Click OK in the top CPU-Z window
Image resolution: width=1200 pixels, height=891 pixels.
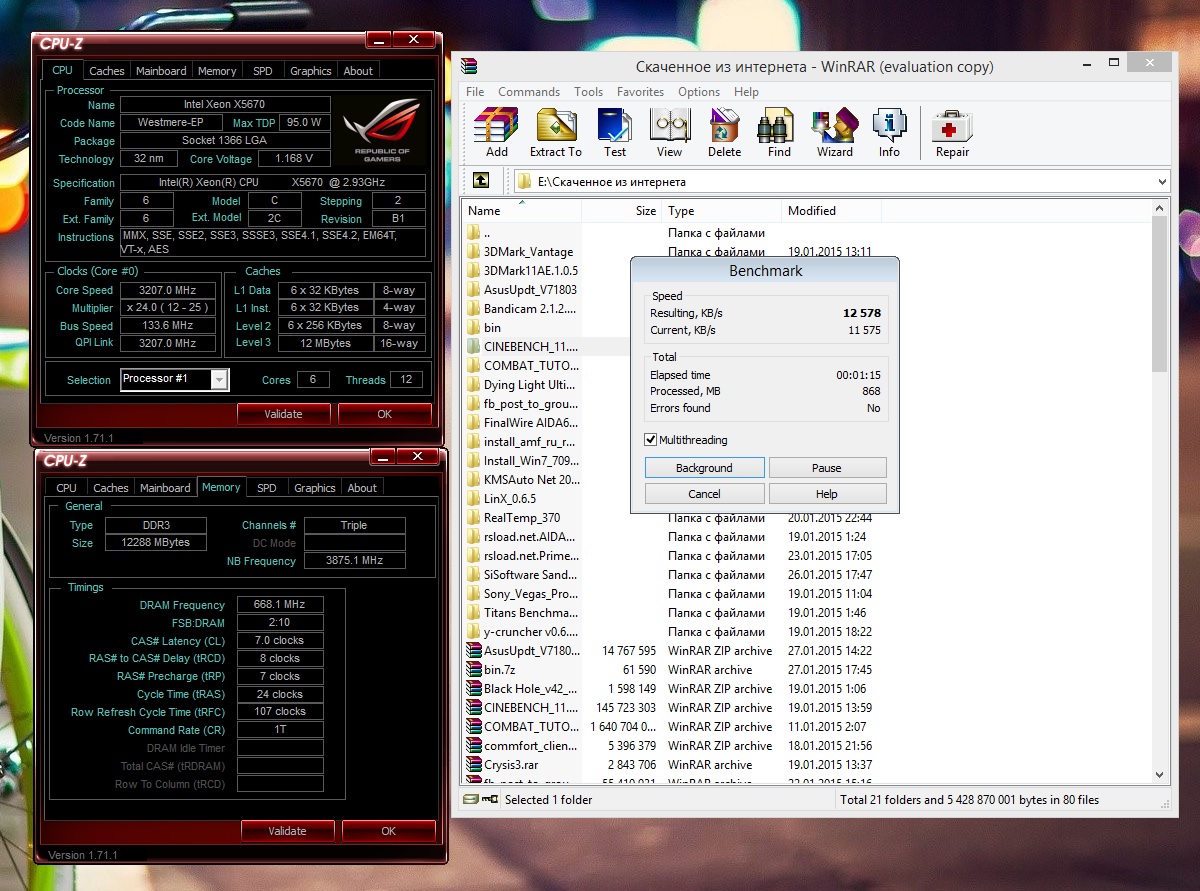click(385, 414)
